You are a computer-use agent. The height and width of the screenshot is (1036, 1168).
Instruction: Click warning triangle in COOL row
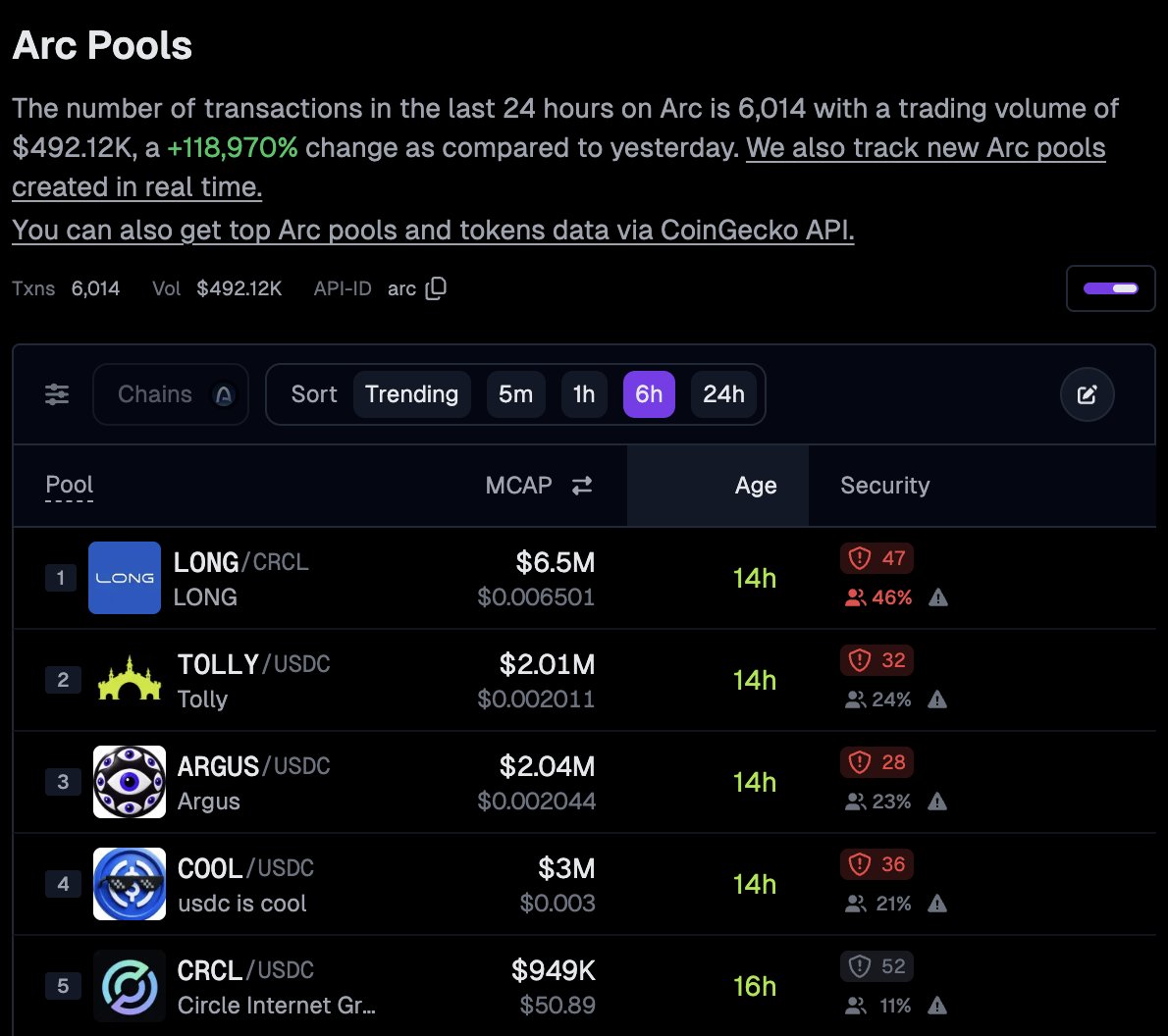937,904
